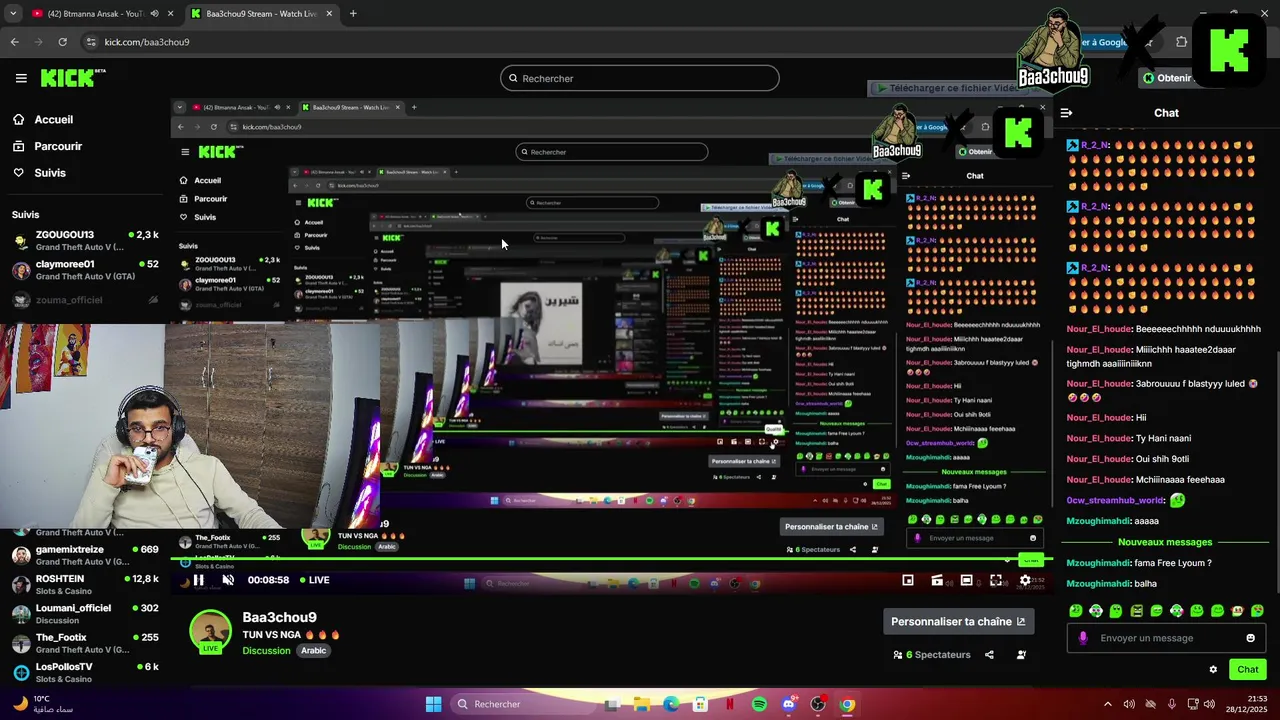Open claymoree01 followed channel

(85, 270)
